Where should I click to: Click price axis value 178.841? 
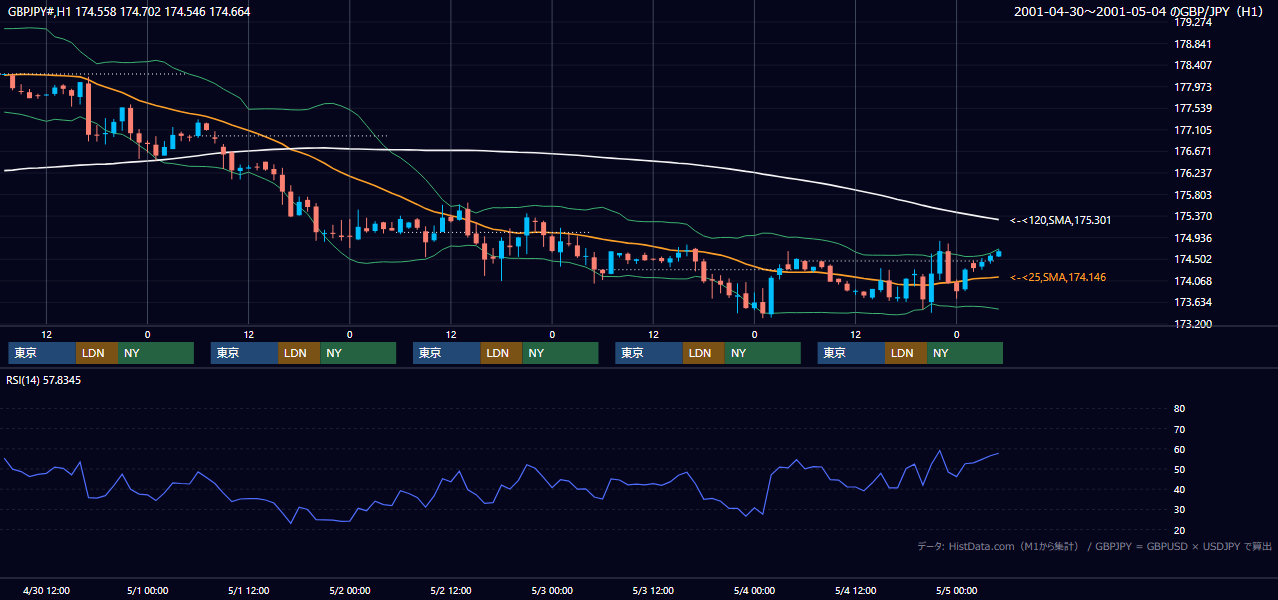coord(1192,44)
